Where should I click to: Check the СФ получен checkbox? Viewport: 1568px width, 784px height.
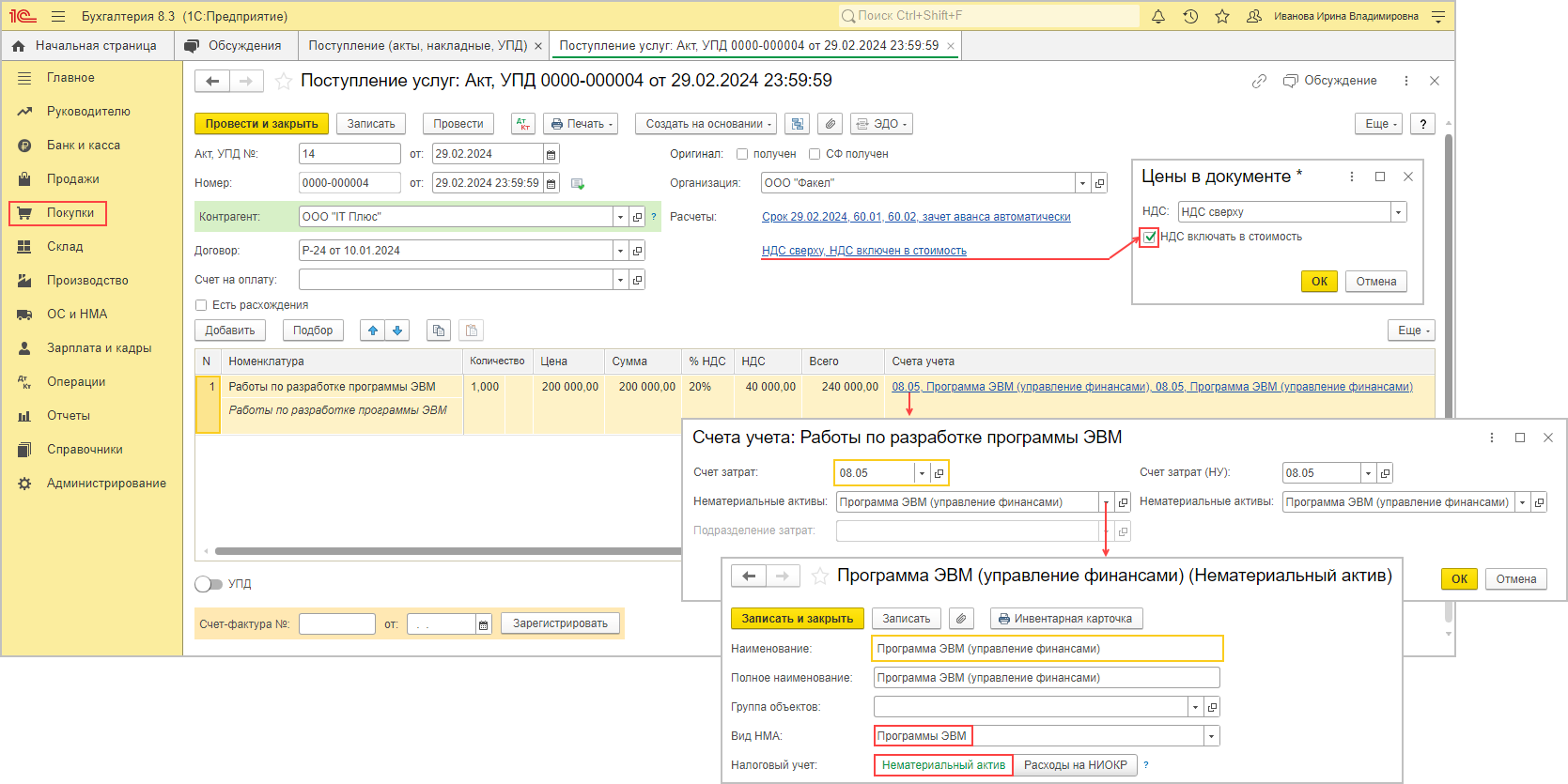(815, 154)
